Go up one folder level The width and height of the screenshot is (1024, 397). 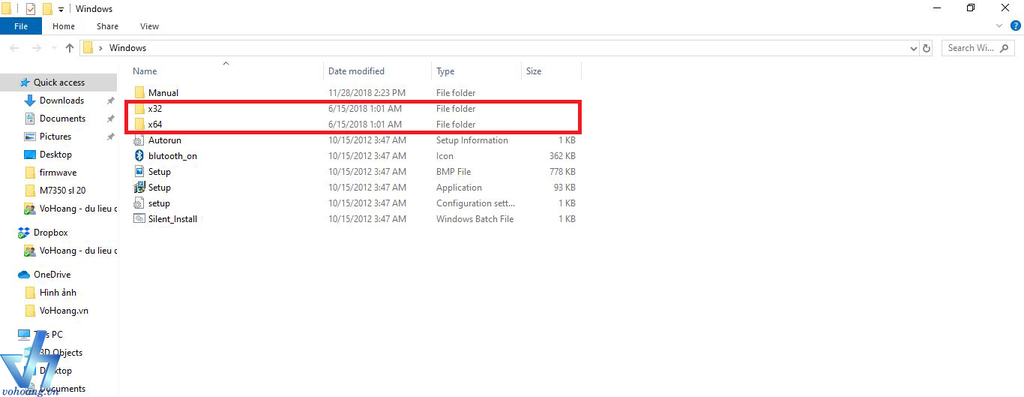pyautogui.click(x=69, y=48)
